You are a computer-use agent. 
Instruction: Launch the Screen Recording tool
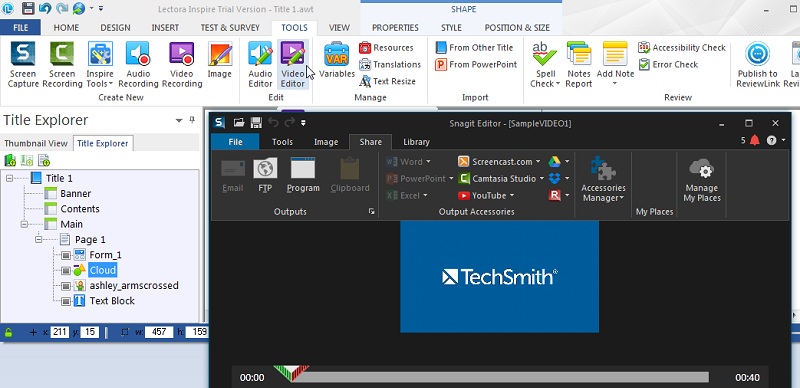pos(62,64)
